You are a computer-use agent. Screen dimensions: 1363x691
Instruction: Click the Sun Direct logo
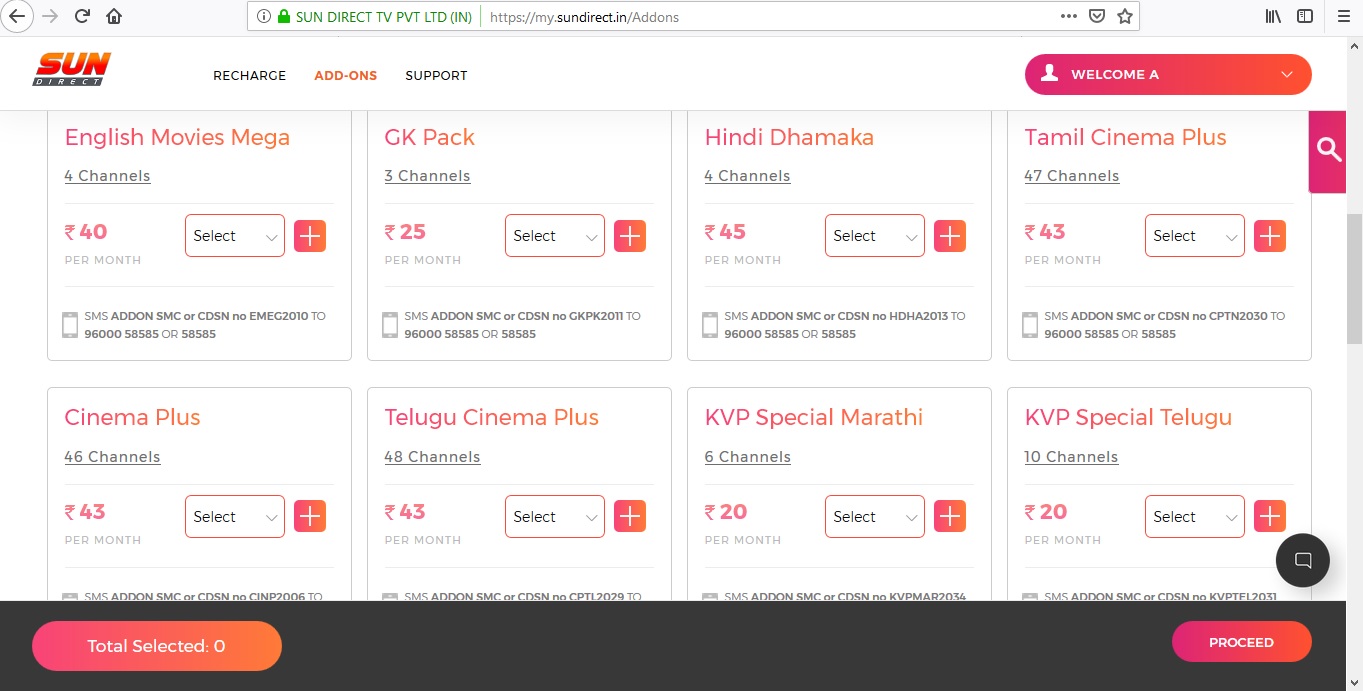pos(72,70)
